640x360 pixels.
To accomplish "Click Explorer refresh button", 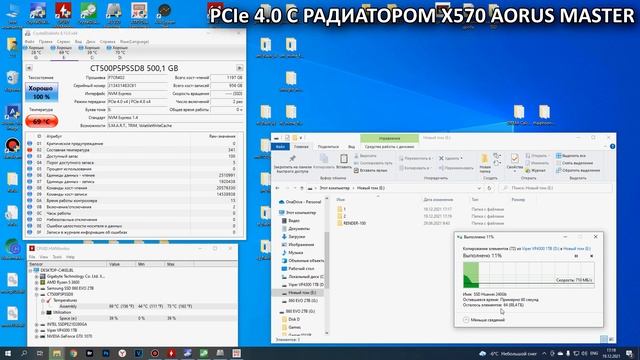I will (489, 188).
